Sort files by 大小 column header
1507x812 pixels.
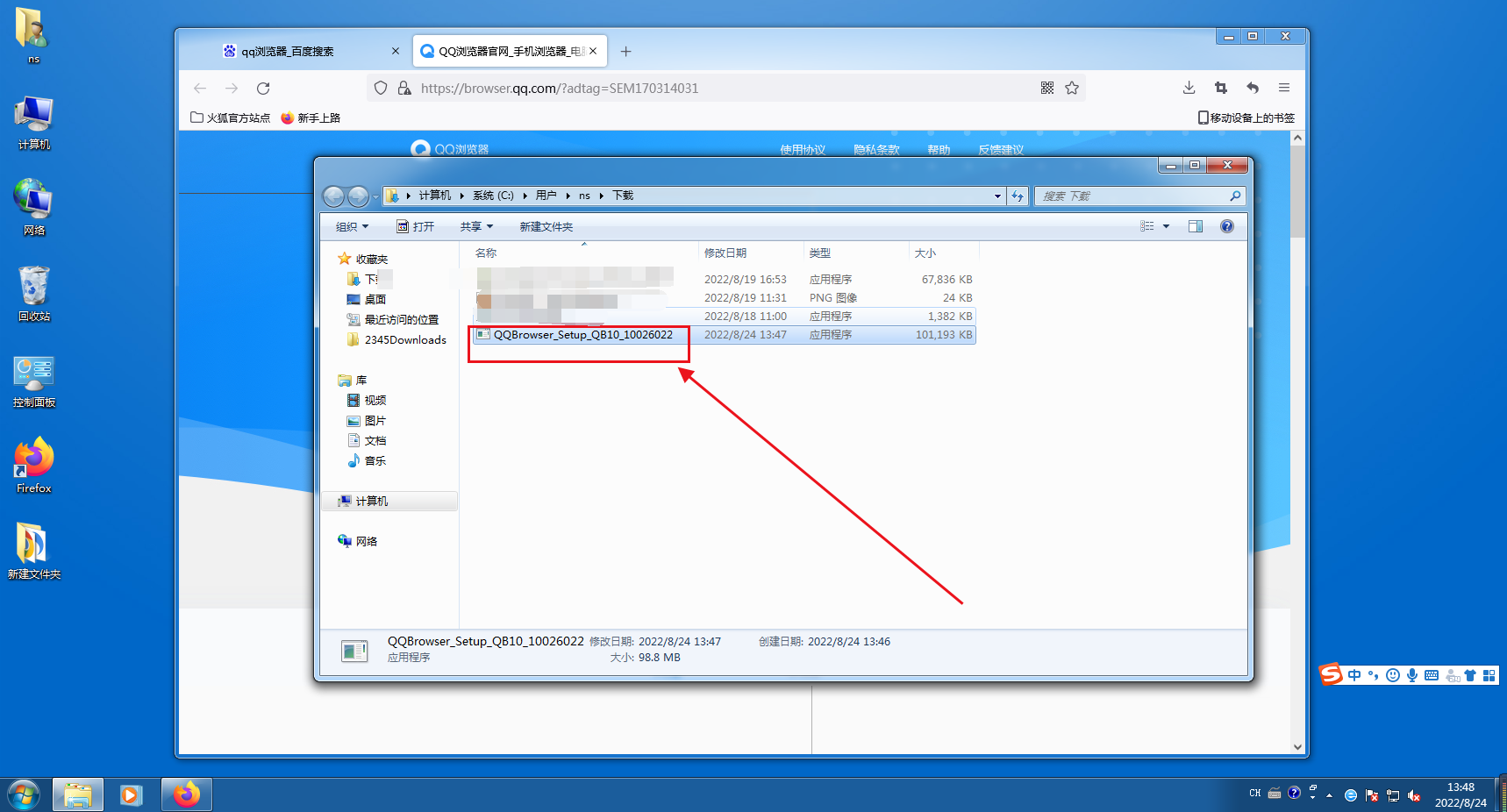(x=925, y=253)
